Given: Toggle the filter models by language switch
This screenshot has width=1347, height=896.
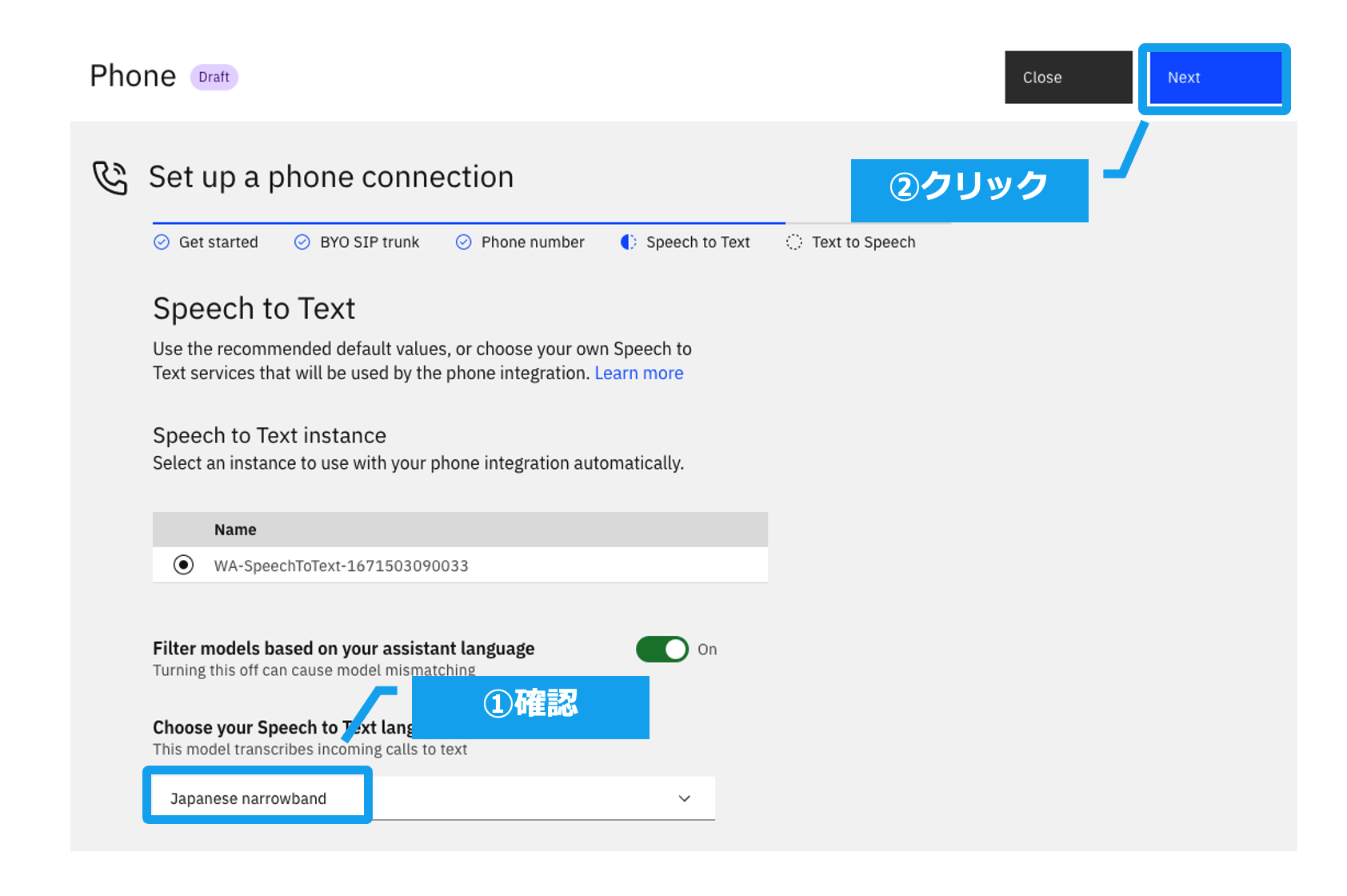Looking at the screenshot, I should pos(662,650).
